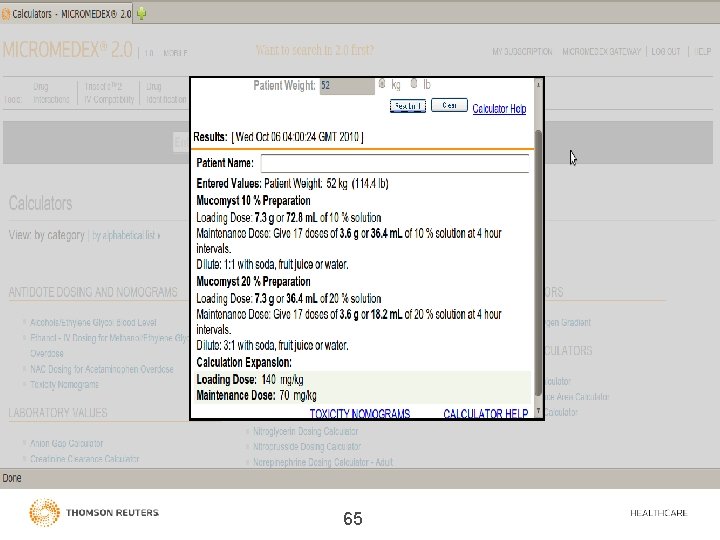Image resolution: width=720 pixels, height=540 pixels.
Task: Open Trissel's IV Compatibility tool
Action: pyautogui.click(x=109, y=93)
